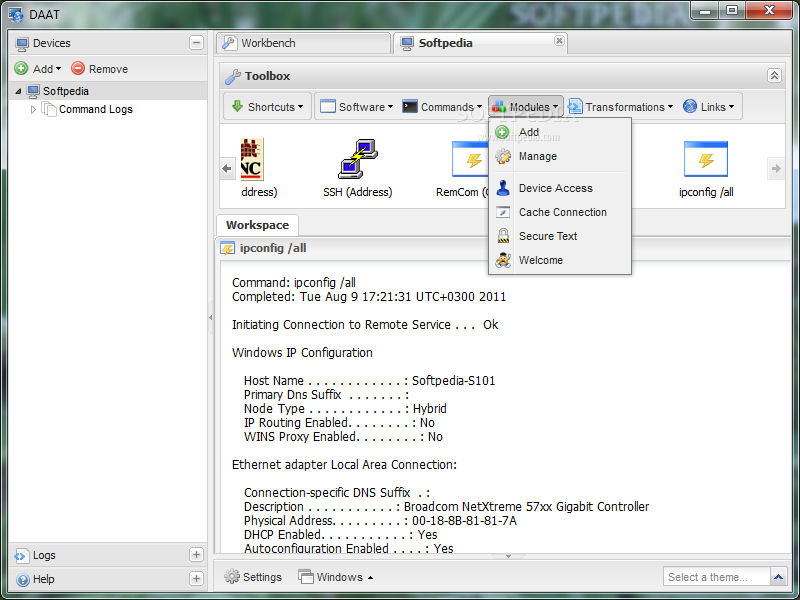Viewport: 800px width, 600px height.
Task: Open the Add device dropdown
Action: (38, 68)
